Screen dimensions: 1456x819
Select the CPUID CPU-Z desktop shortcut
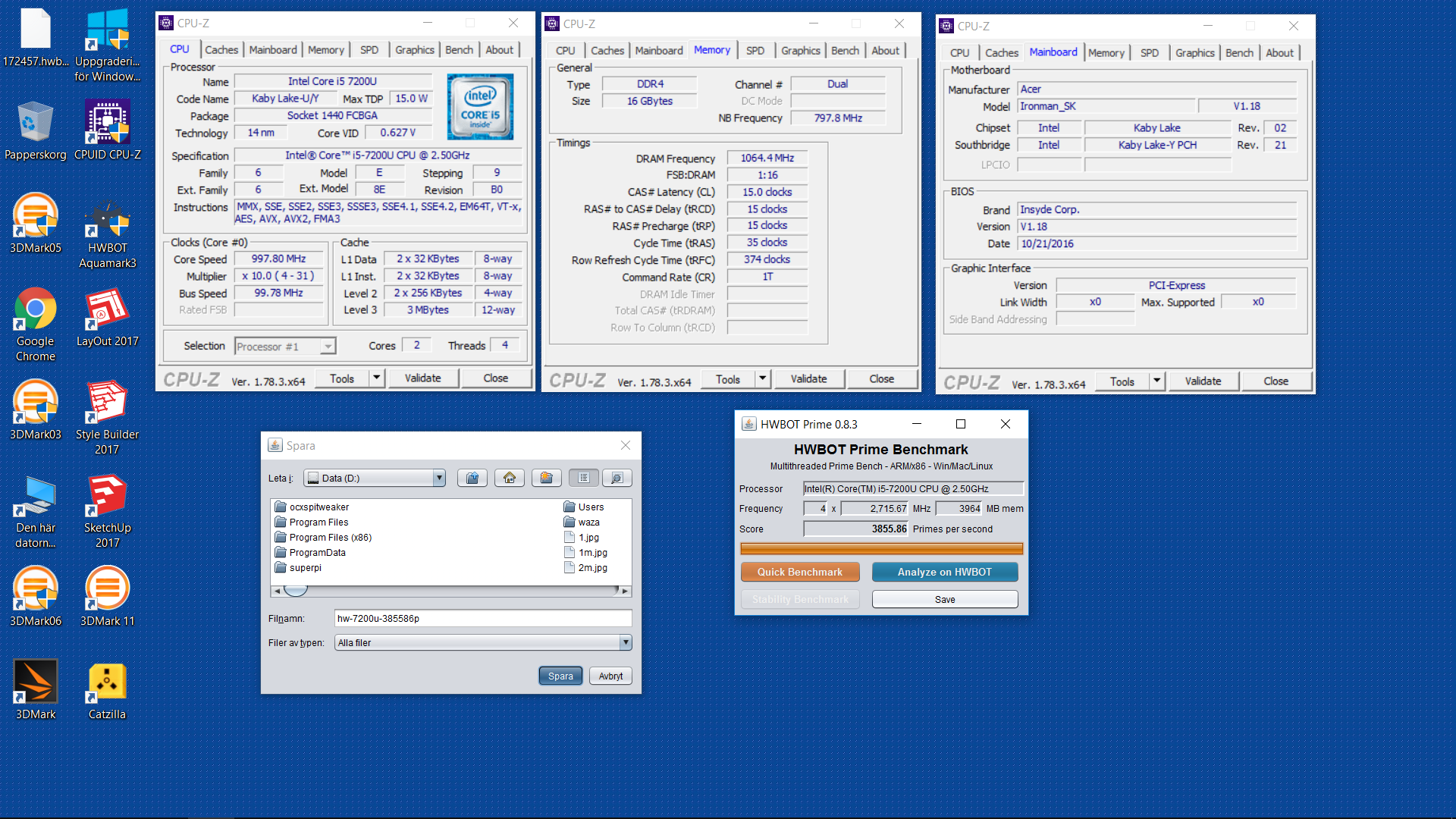click(107, 130)
